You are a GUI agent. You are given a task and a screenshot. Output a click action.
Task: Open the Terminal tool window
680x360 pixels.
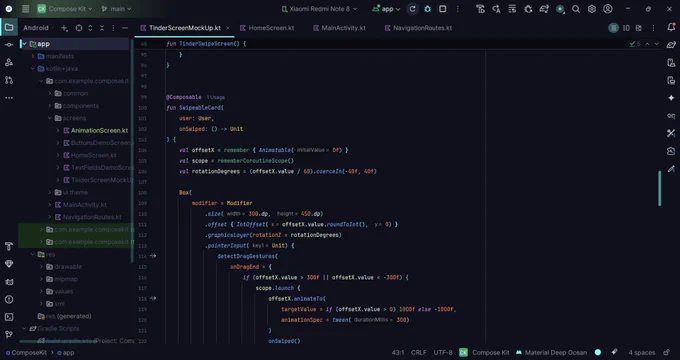(9, 317)
